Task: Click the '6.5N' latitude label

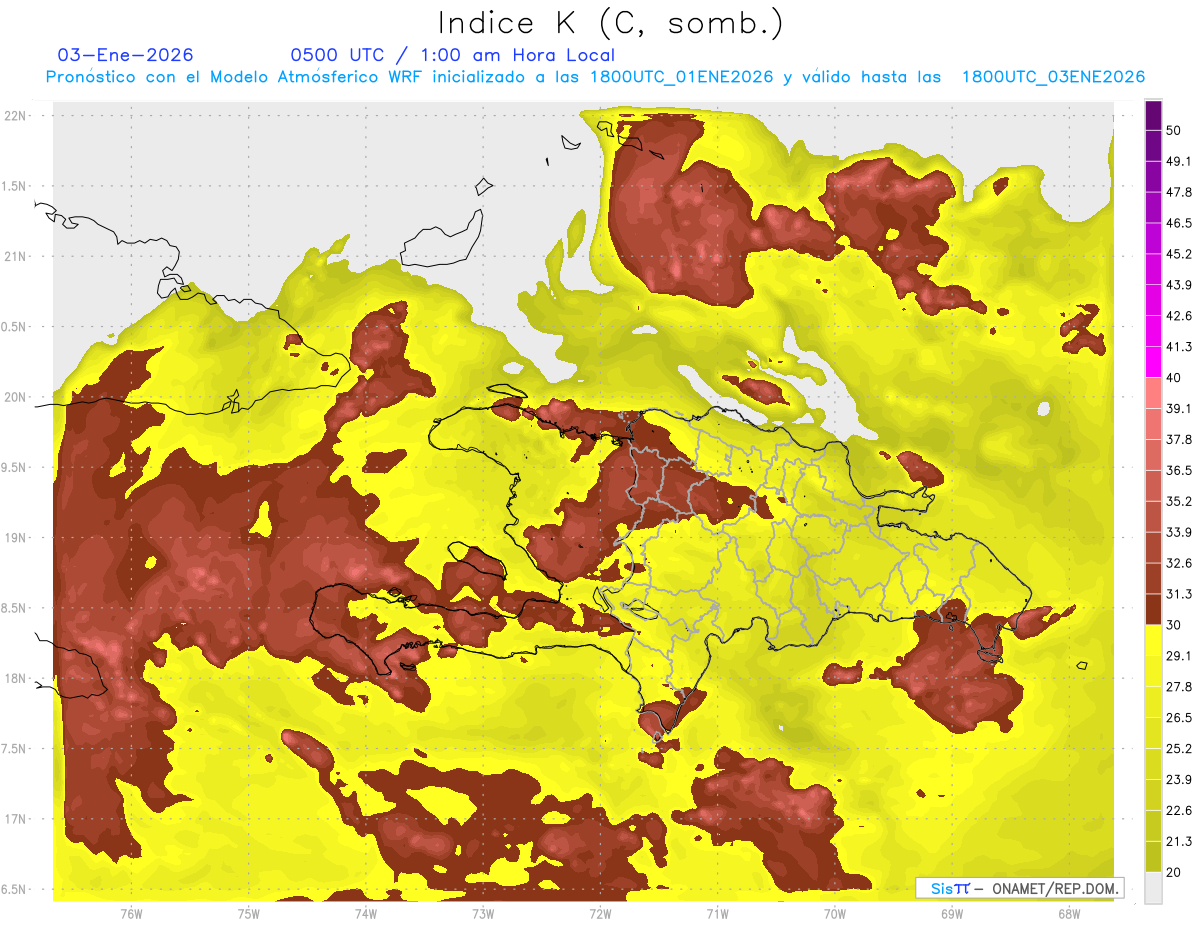Action: [x=14, y=889]
